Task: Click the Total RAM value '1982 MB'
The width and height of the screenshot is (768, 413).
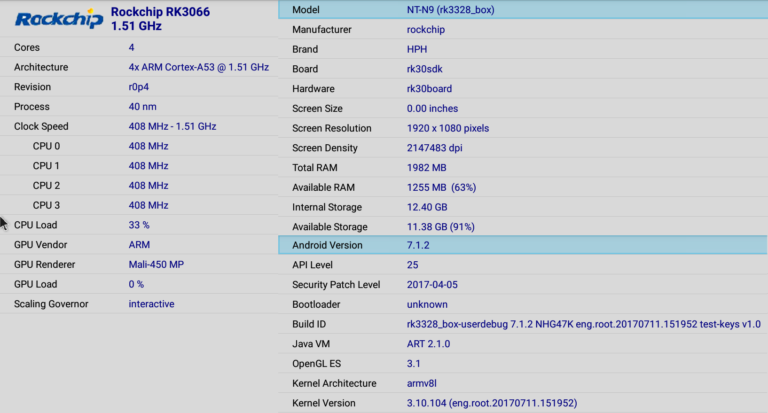Action: (427, 168)
